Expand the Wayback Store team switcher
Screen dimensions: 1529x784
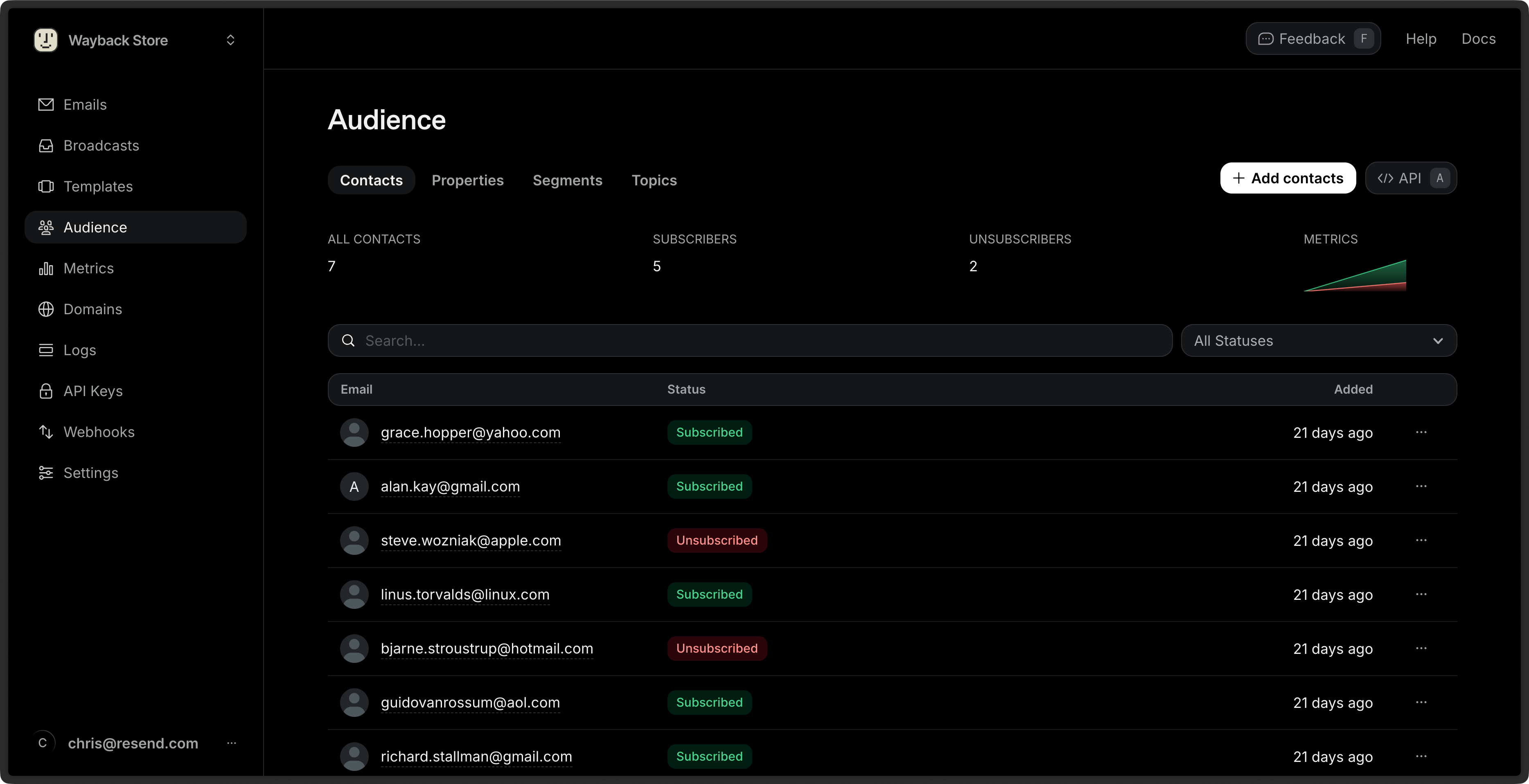point(230,40)
